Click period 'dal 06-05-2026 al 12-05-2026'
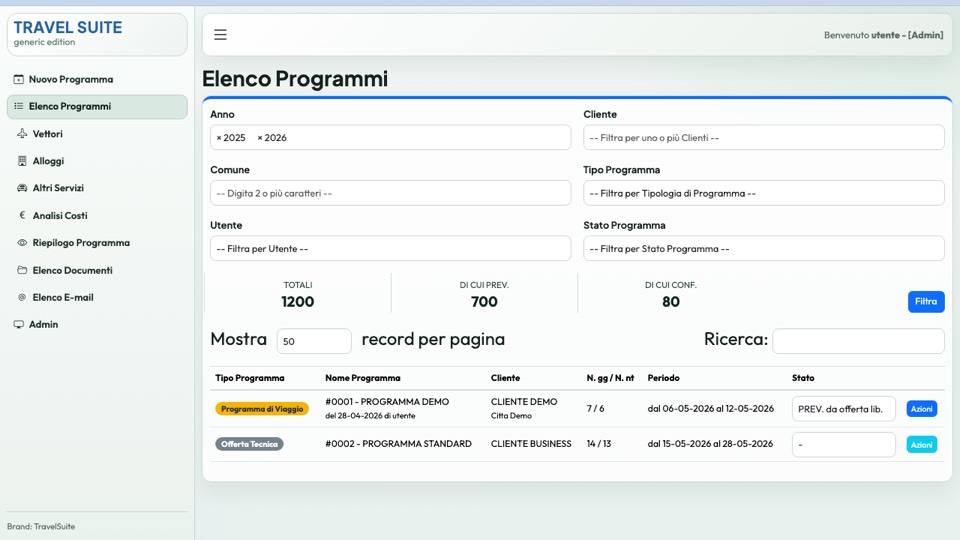 [711, 408]
